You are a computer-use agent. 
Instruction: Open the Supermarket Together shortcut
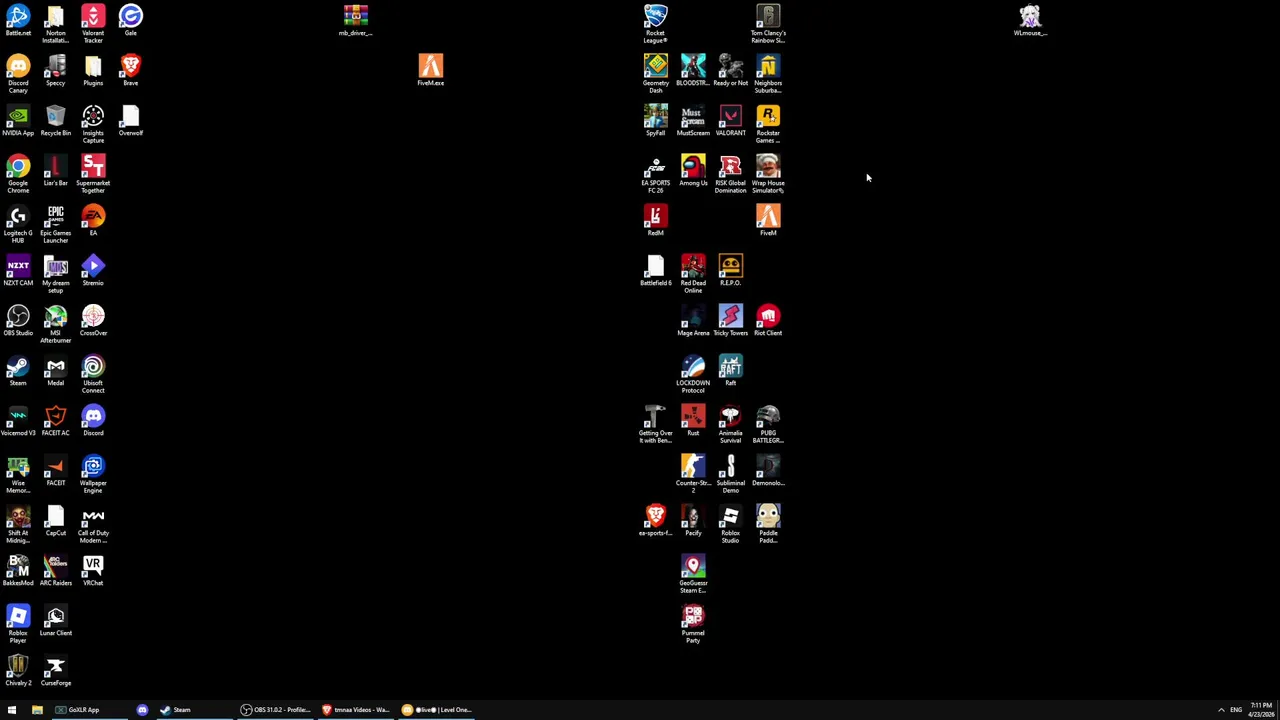pos(93,174)
